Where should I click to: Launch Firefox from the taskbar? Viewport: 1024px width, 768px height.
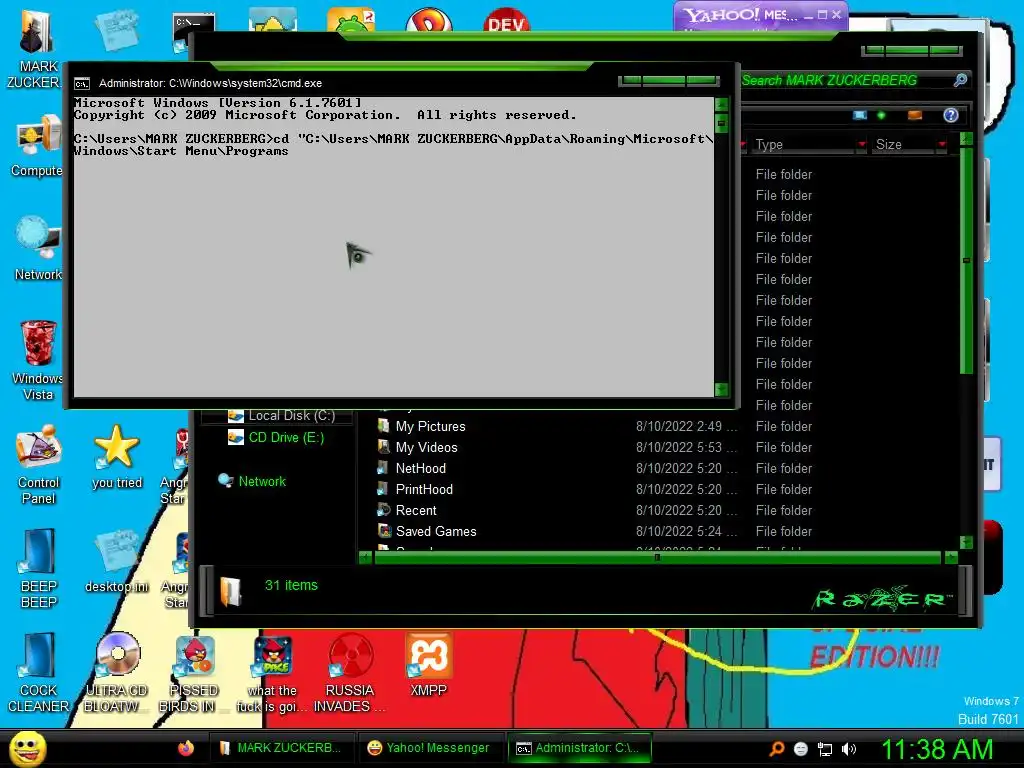tap(186, 748)
